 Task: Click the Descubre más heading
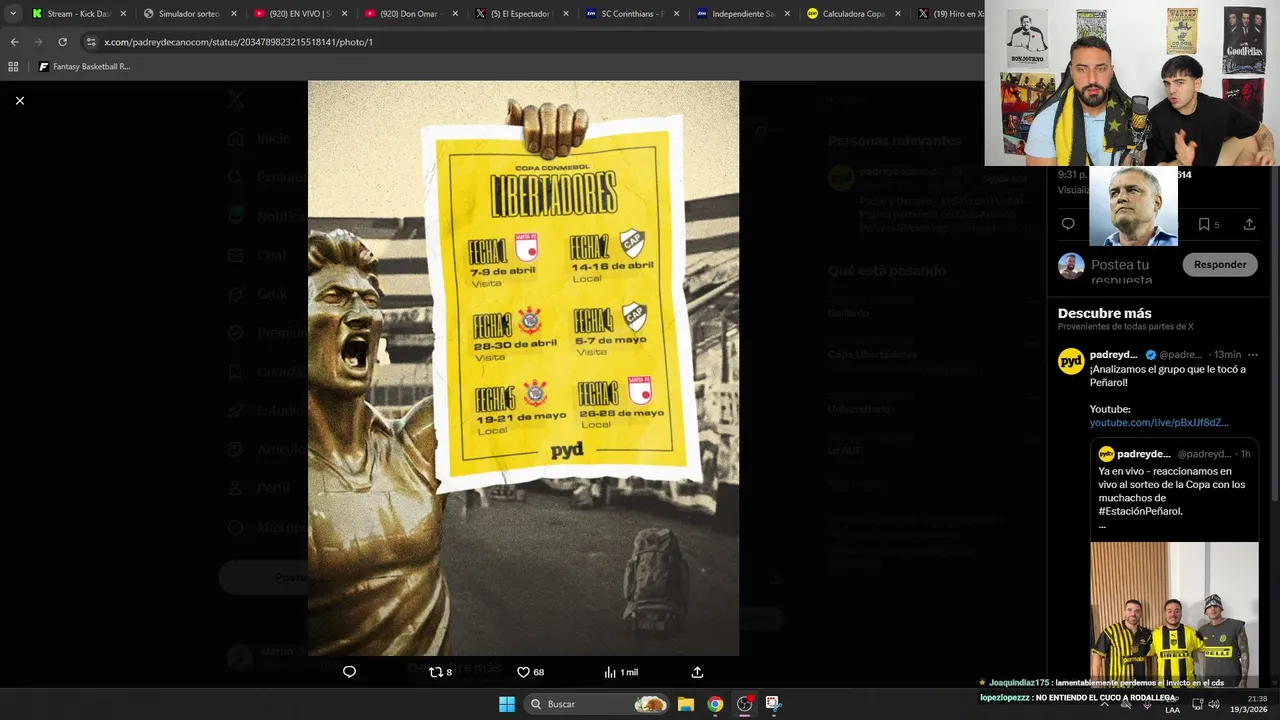pyautogui.click(x=1104, y=313)
